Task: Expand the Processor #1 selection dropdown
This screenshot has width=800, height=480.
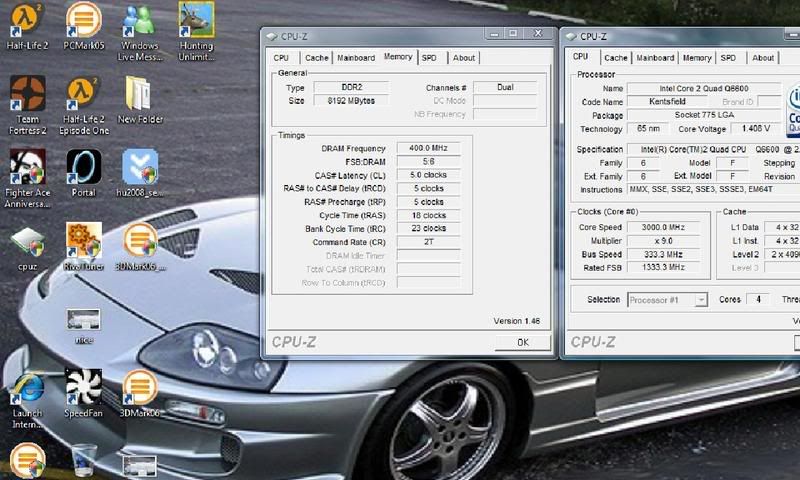Action: (702, 300)
